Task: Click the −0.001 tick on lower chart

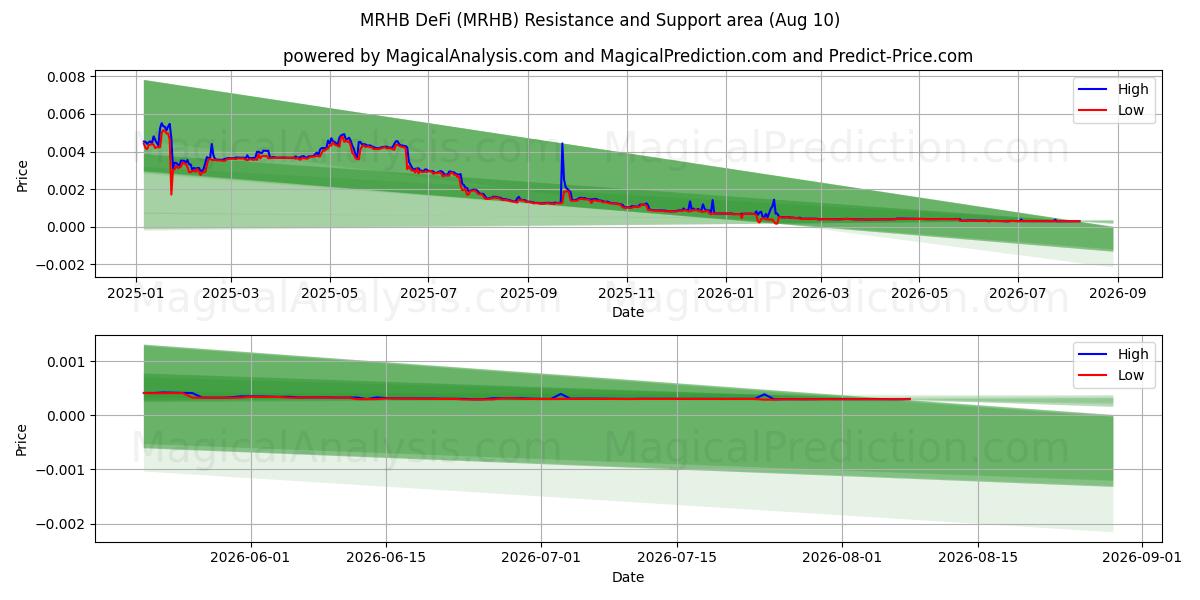Action: pos(60,470)
